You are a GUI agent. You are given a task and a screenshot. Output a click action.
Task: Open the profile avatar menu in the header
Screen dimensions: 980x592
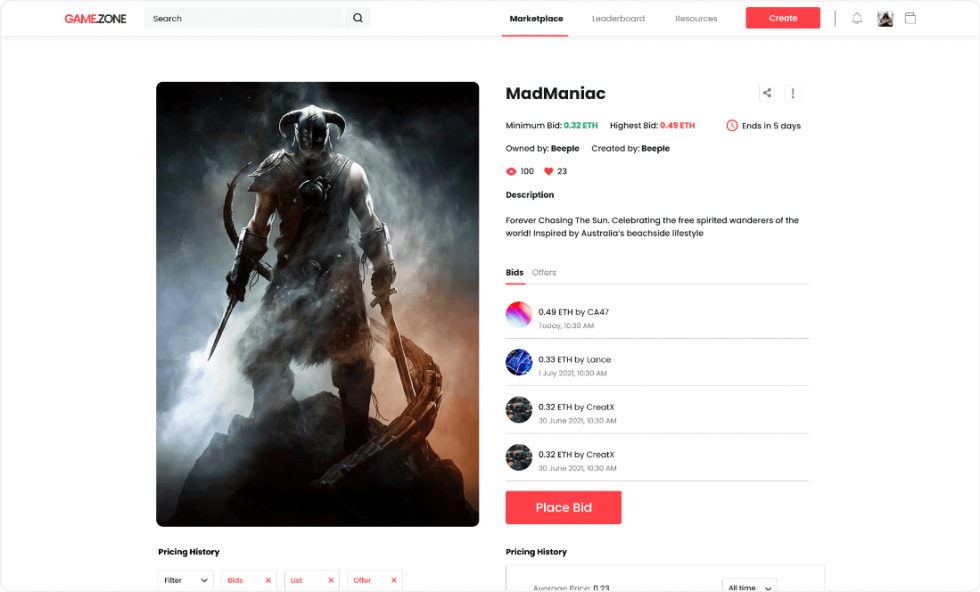[884, 17]
